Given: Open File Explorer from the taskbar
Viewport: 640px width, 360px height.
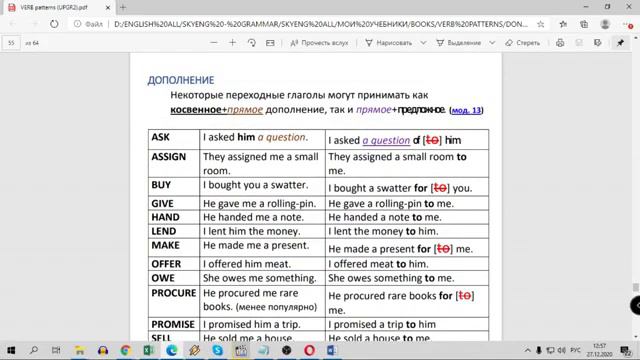Looking at the screenshot, I should [x=80, y=350].
